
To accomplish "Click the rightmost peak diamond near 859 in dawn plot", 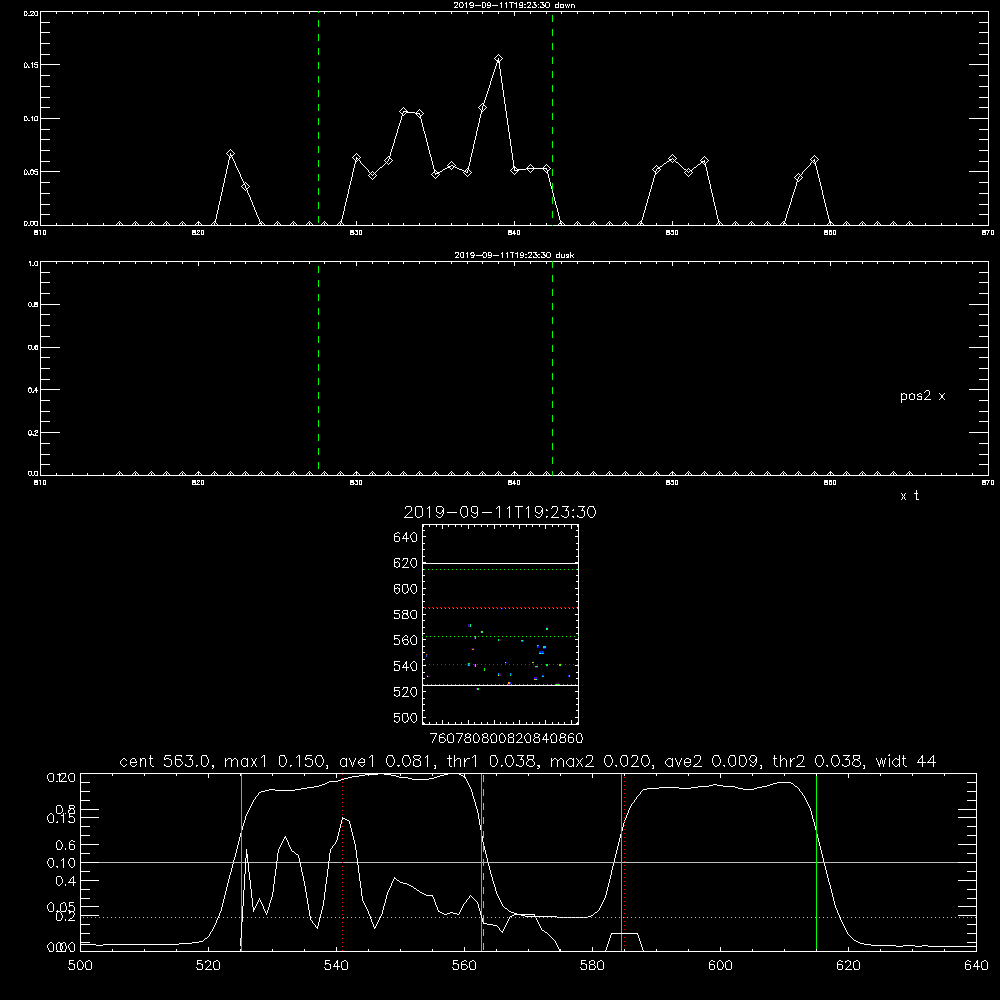I will [814, 159].
